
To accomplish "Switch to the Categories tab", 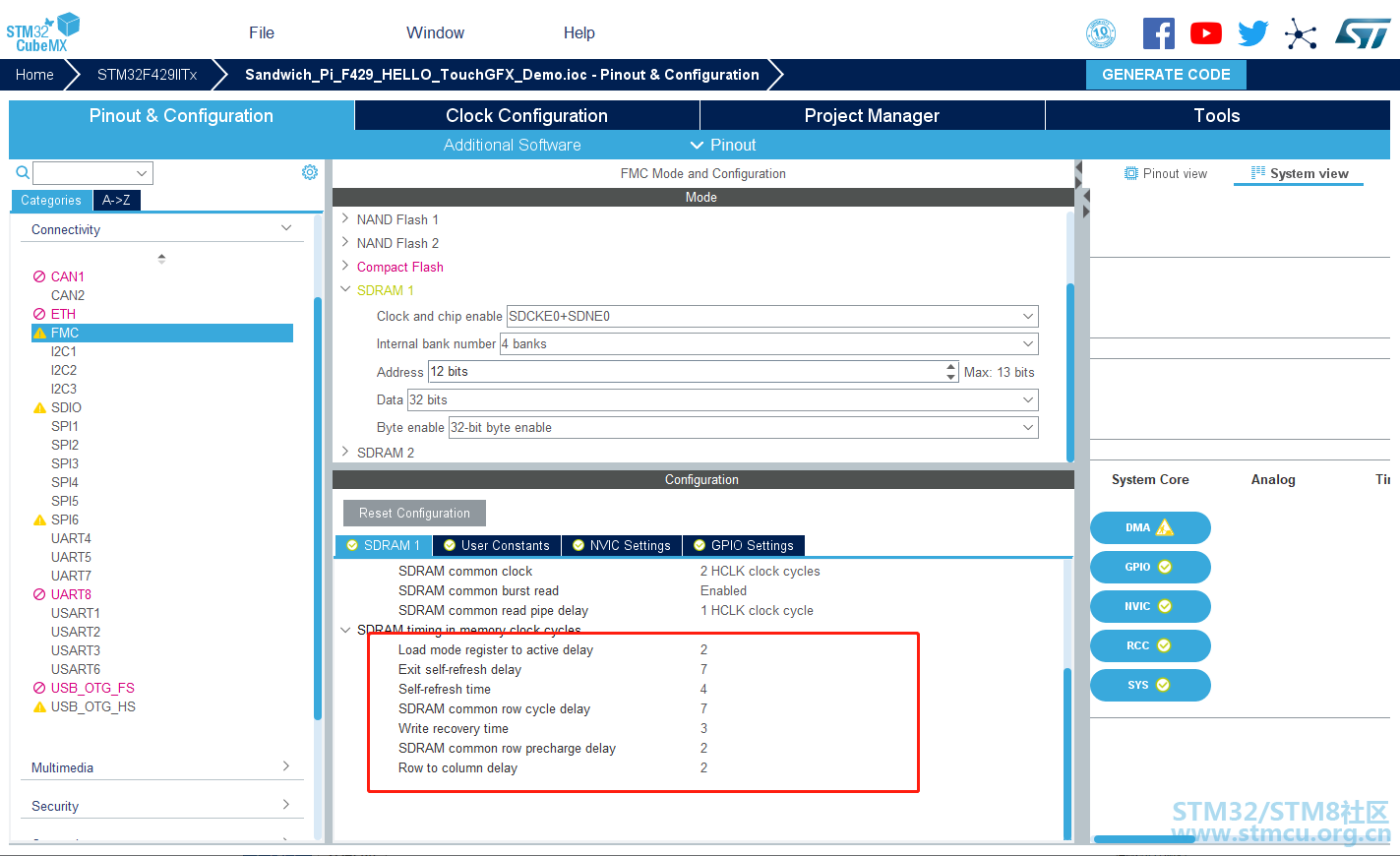I will (x=51, y=200).
